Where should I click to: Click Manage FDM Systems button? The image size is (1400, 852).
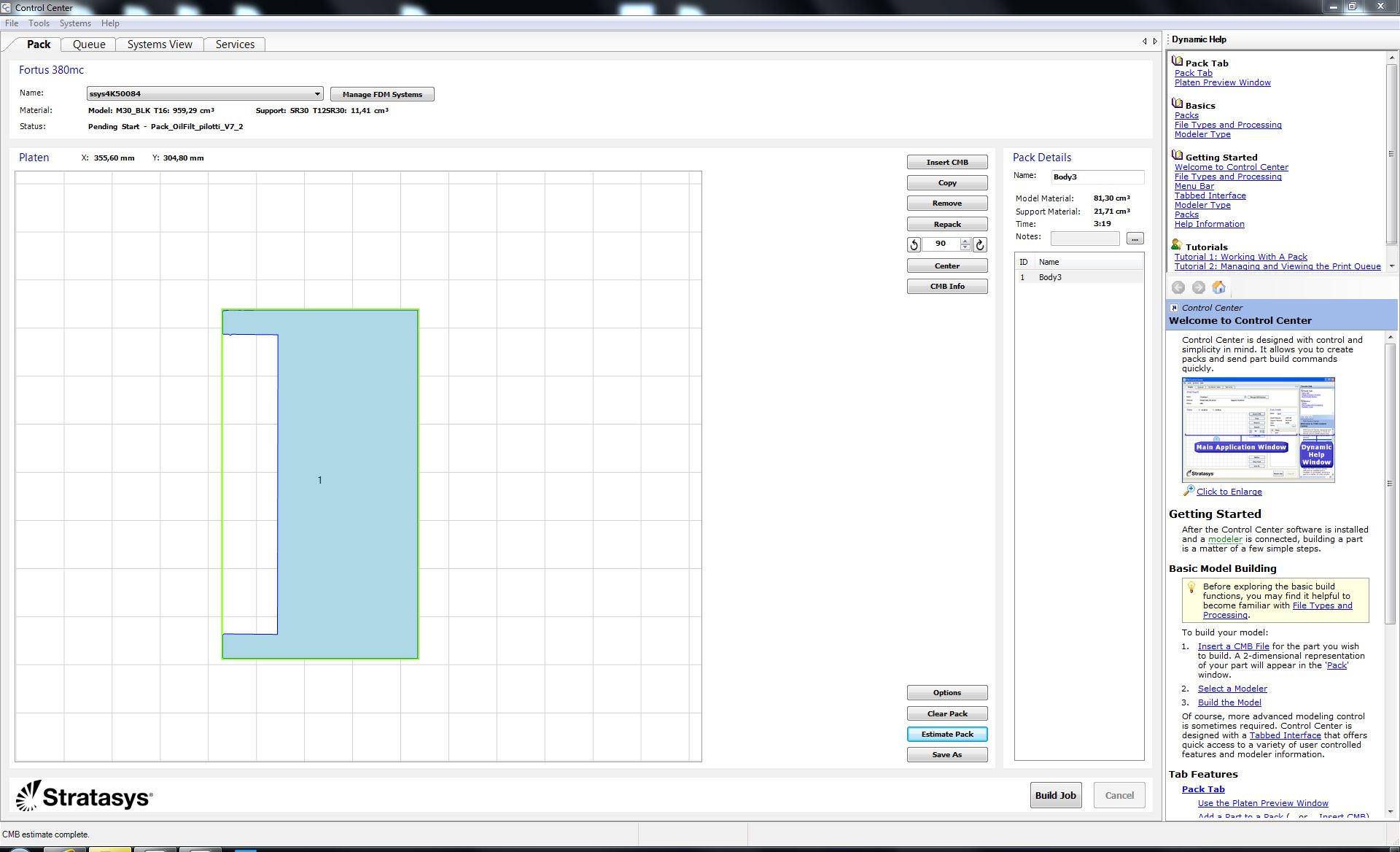coord(382,94)
